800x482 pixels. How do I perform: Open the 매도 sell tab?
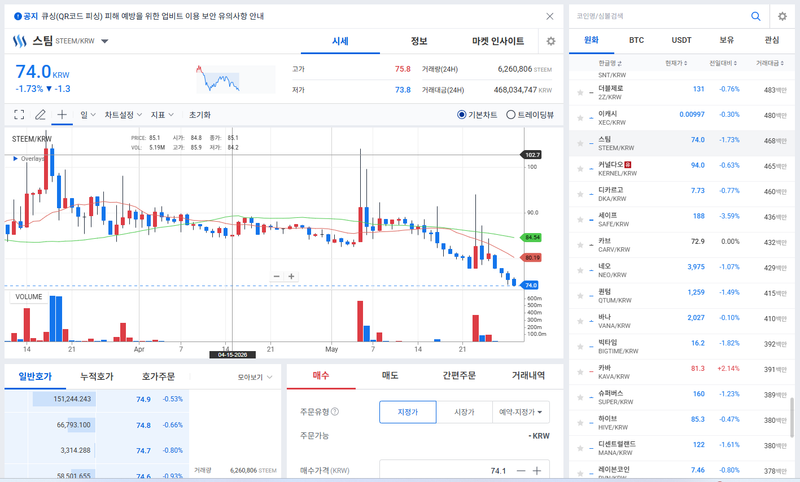coord(390,375)
